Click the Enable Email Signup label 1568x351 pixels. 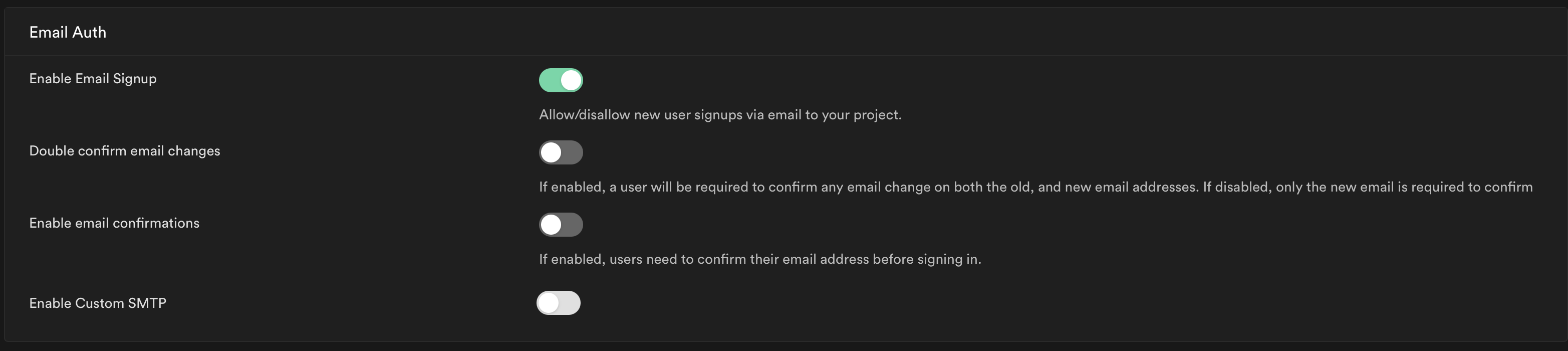93,78
